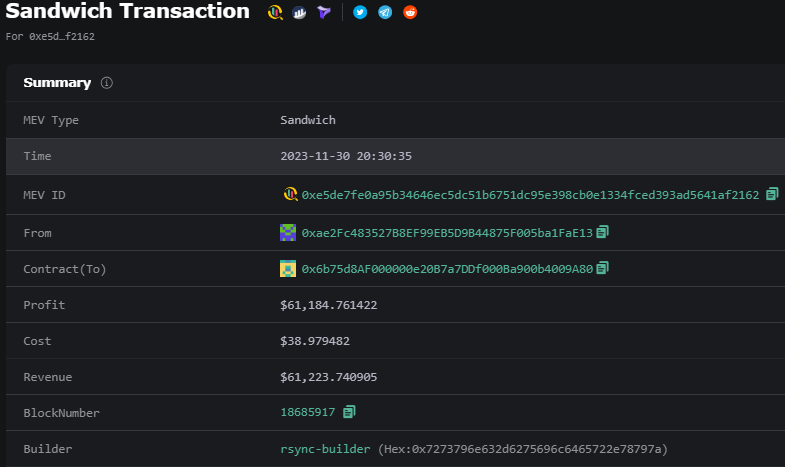
Task: Click the Contract(To) identicon avatar
Action: coord(288,269)
